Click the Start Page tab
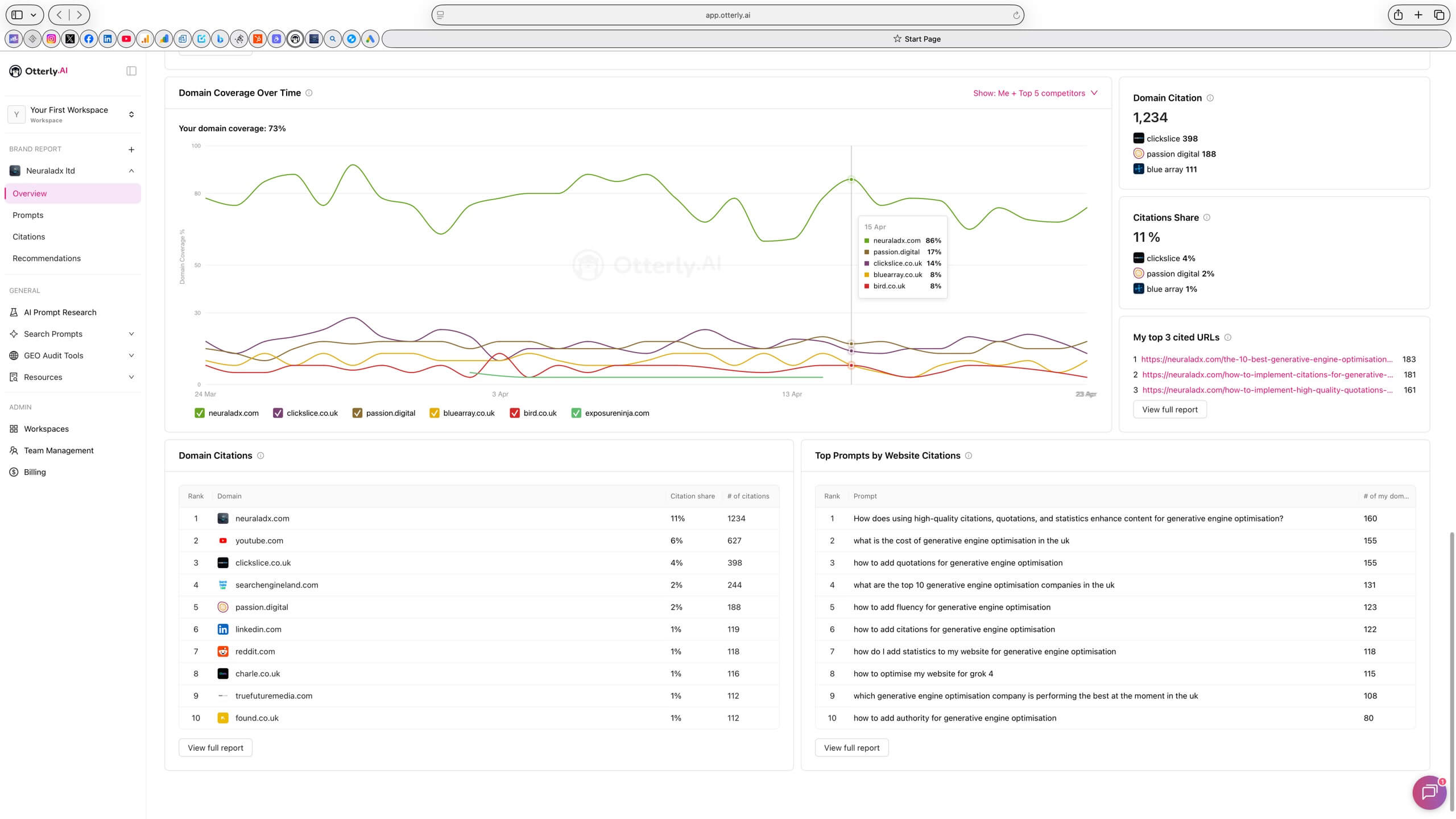 coord(916,39)
